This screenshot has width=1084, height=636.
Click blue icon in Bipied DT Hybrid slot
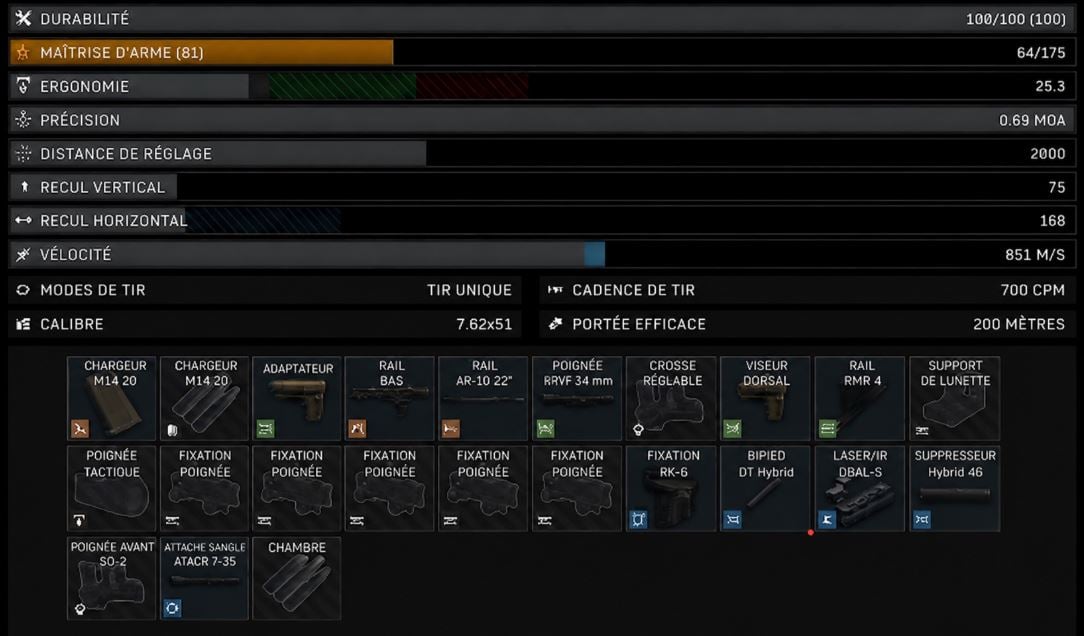[733, 519]
